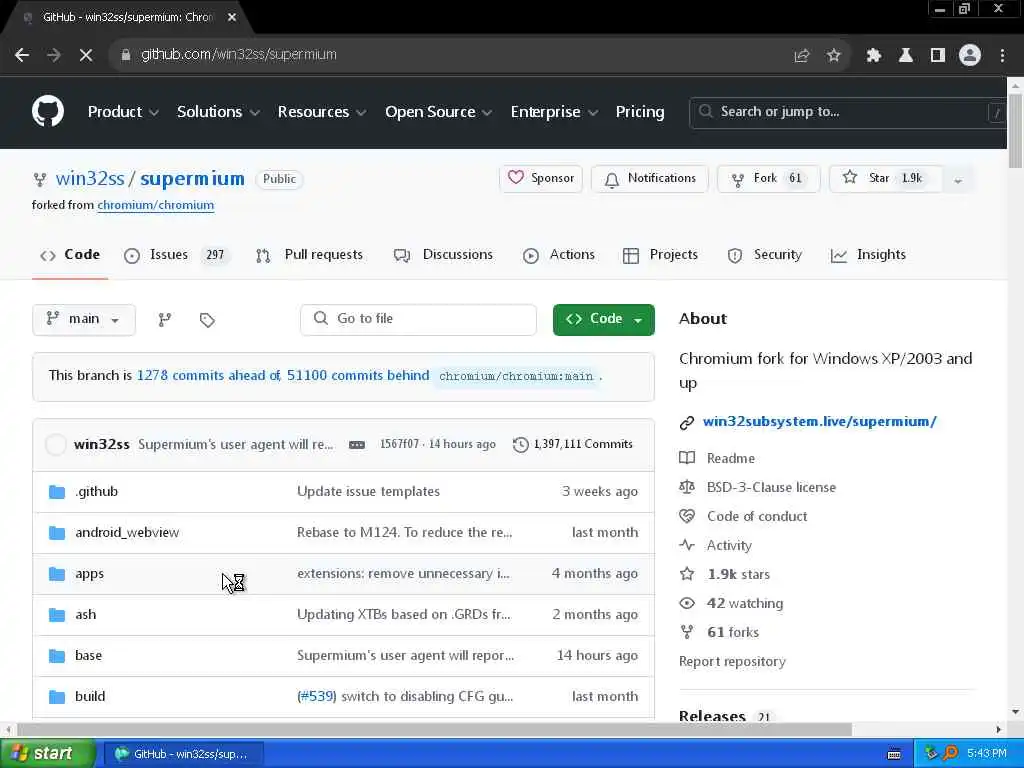Go back with the browser back arrow
This screenshot has width=1024, height=768.
coord(22,55)
